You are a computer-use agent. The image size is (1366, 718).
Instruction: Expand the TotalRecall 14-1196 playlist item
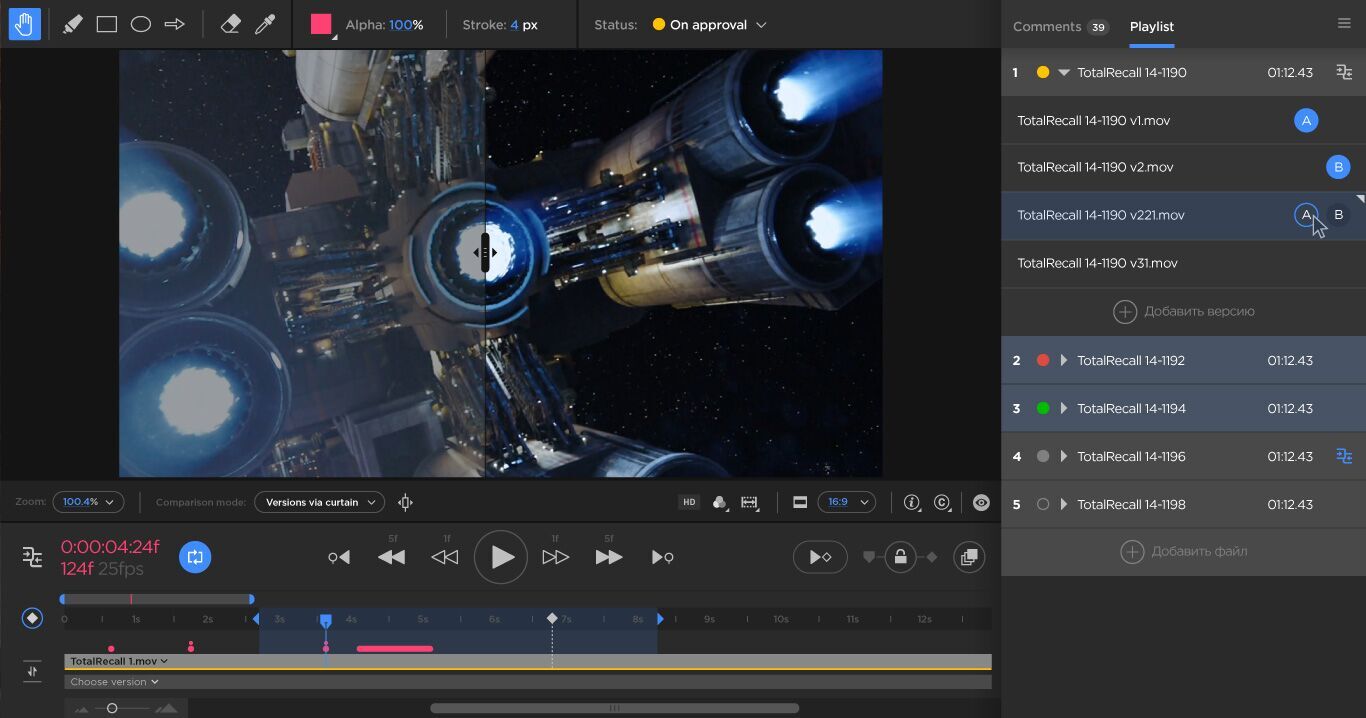coord(1064,456)
